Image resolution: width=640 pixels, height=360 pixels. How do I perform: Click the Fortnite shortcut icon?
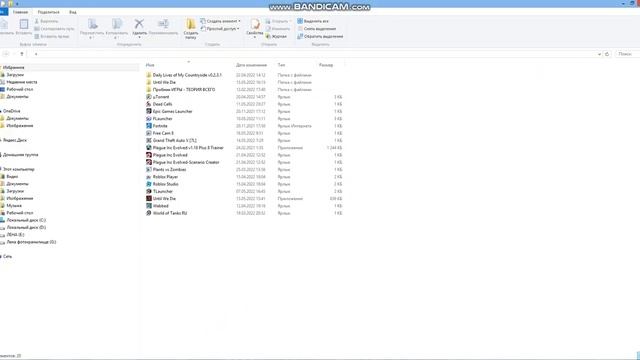149,126
